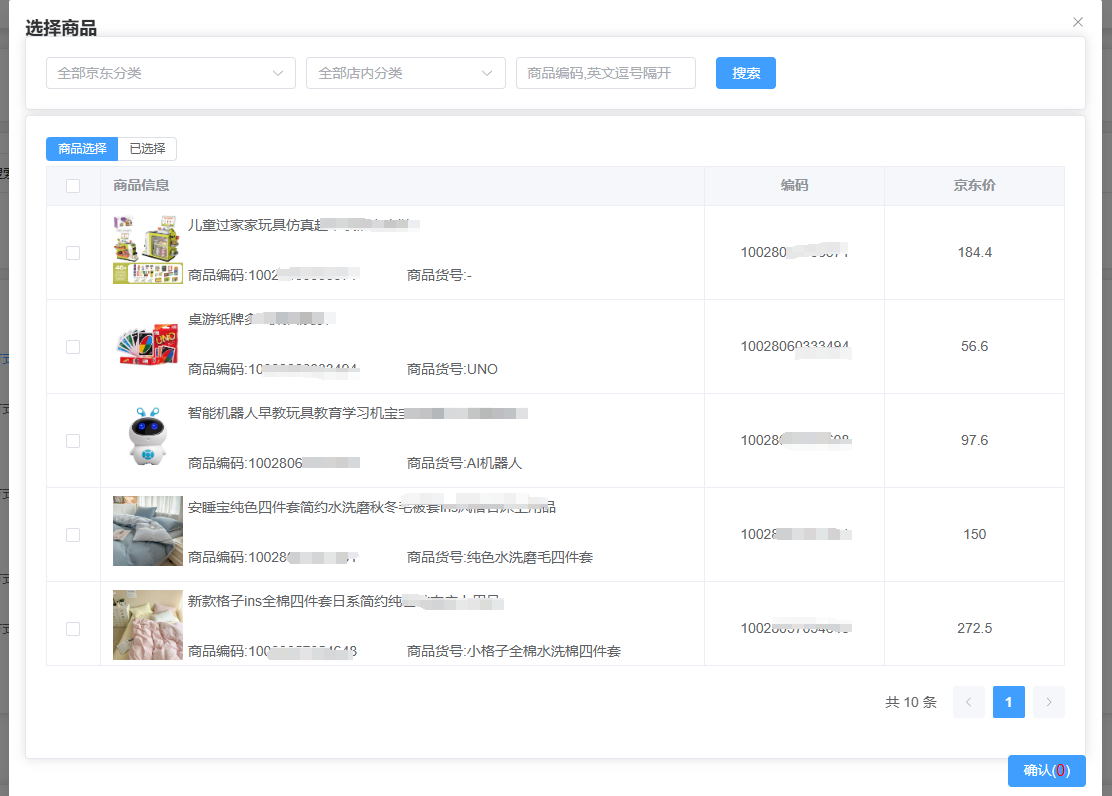The image size is (1112, 796).
Task: Focus the 商品编码 search input field
Action: [x=605, y=73]
